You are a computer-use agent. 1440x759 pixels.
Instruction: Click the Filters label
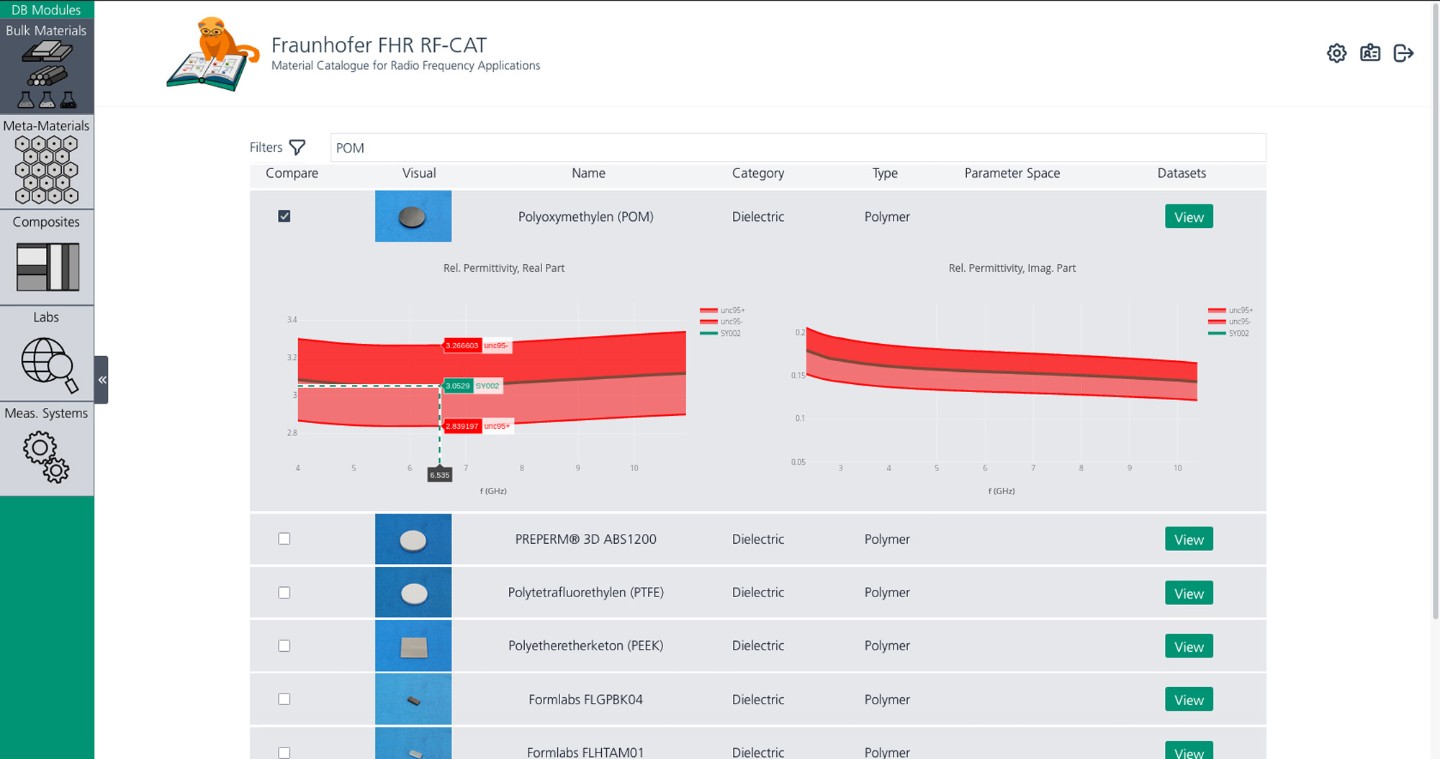(266, 147)
